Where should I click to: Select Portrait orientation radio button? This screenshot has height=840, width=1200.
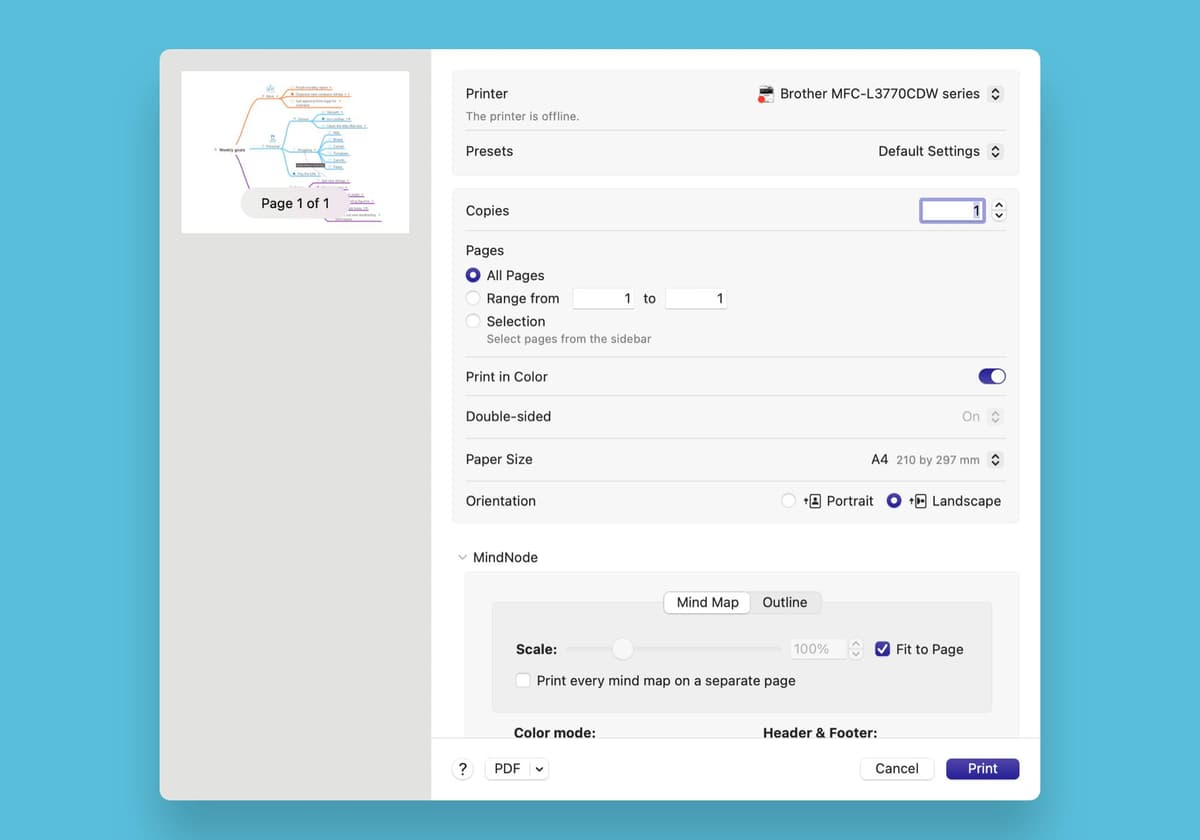tap(789, 501)
